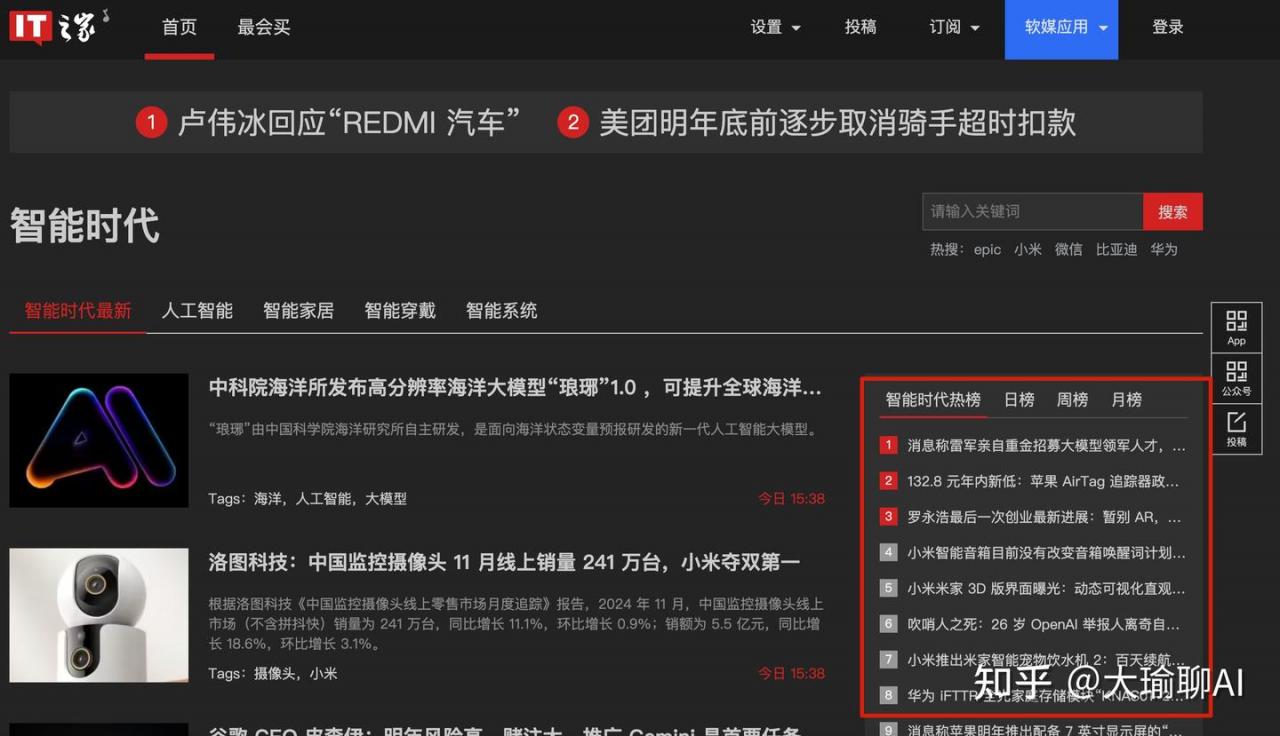Switch to 智能家居 tab
This screenshot has height=736, width=1280.
298,310
